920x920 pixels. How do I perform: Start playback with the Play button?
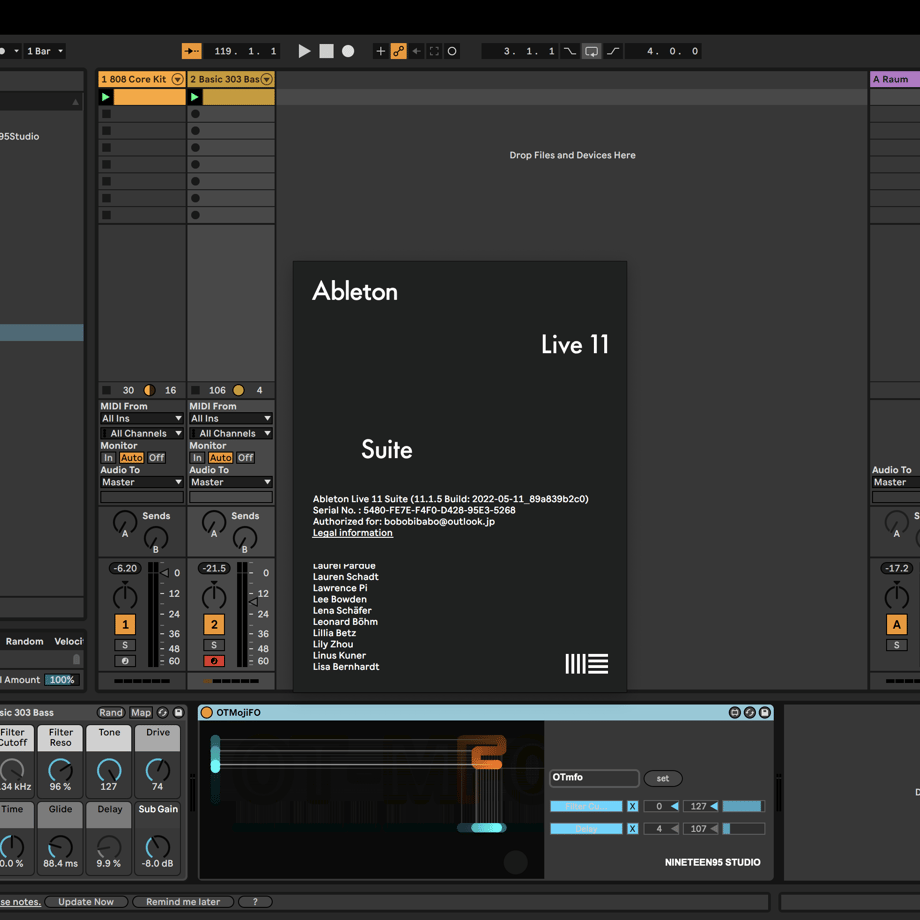coord(304,51)
